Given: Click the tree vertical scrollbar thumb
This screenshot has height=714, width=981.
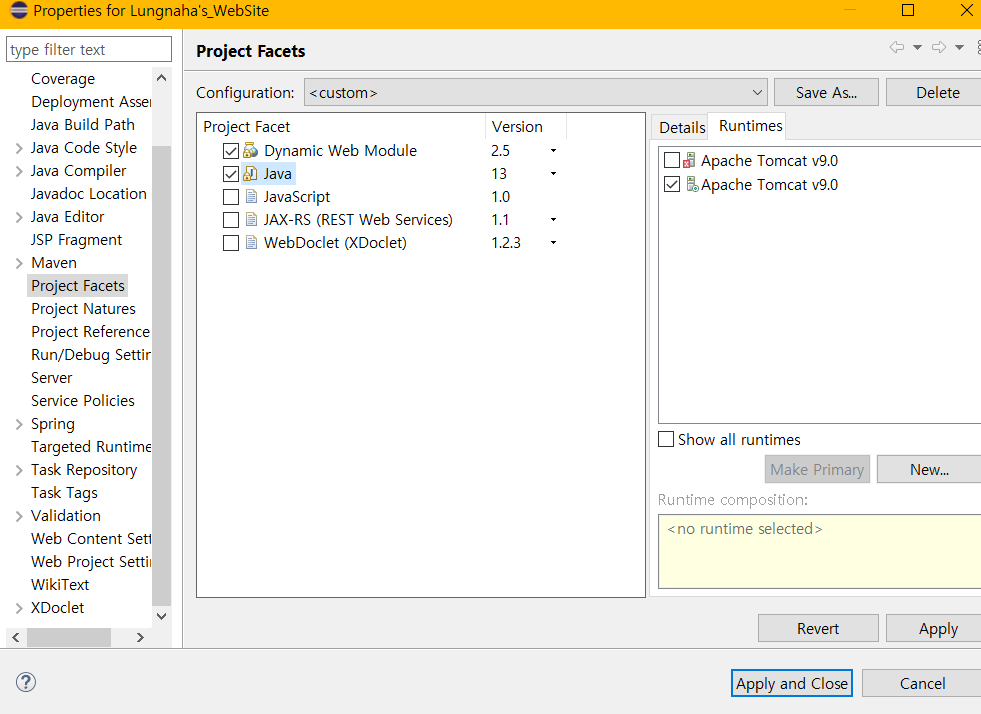Looking at the screenshot, I should coord(161,375).
